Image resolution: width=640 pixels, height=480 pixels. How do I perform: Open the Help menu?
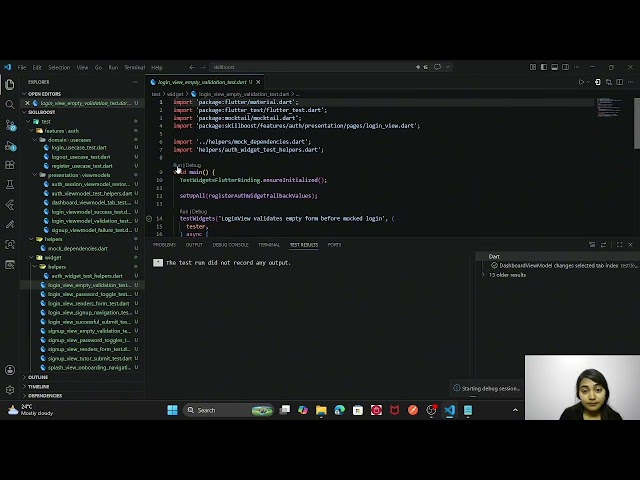(x=157, y=67)
